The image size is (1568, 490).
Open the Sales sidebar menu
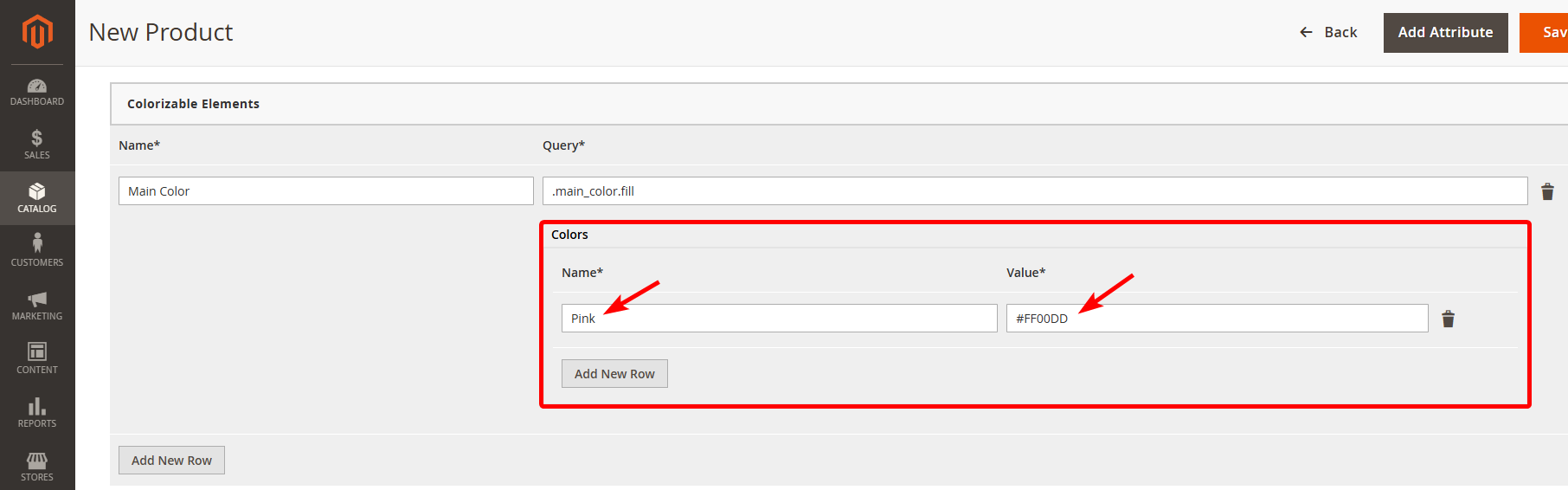[x=37, y=145]
